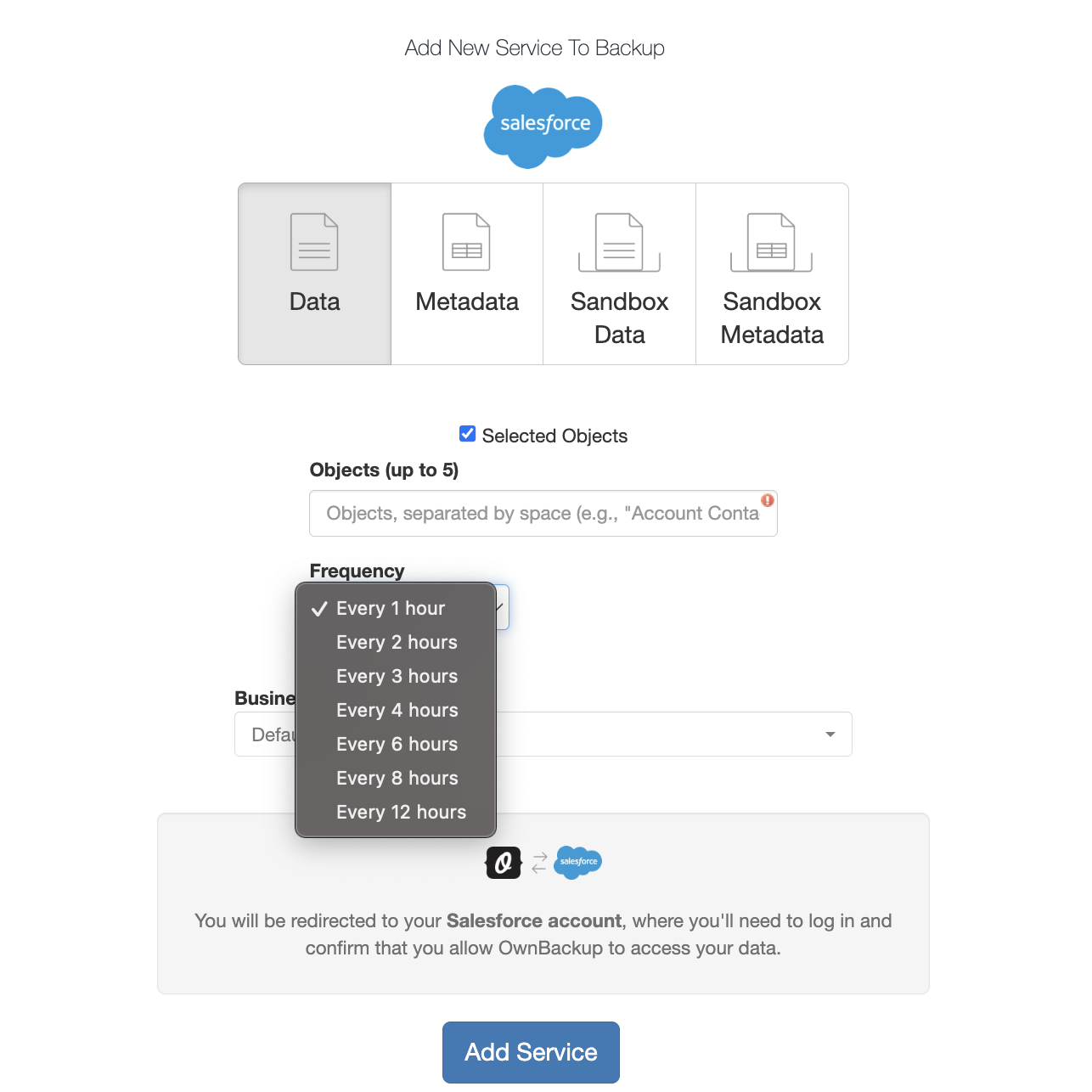The image size is (1092, 1092).
Task: Select the Metadata service type tile
Action: click(467, 273)
